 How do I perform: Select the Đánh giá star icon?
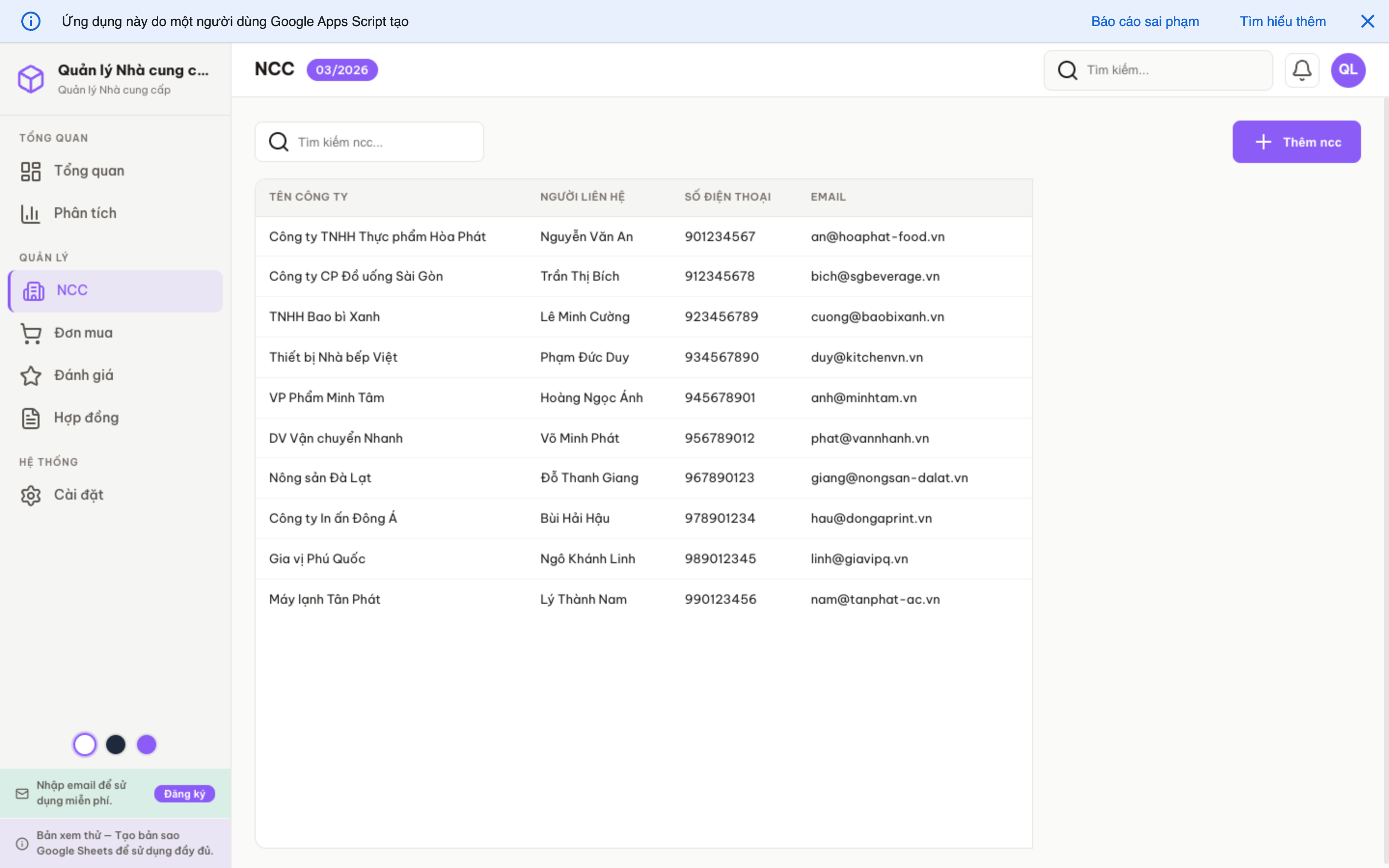pyautogui.click(x=30, y=376)
